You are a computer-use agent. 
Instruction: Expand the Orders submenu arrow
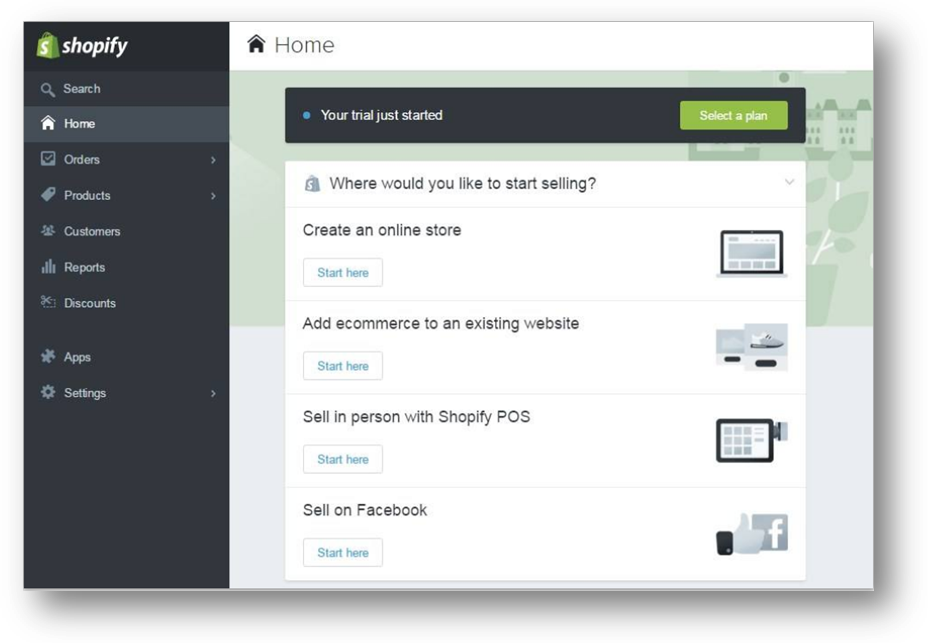tap(213, 160)
